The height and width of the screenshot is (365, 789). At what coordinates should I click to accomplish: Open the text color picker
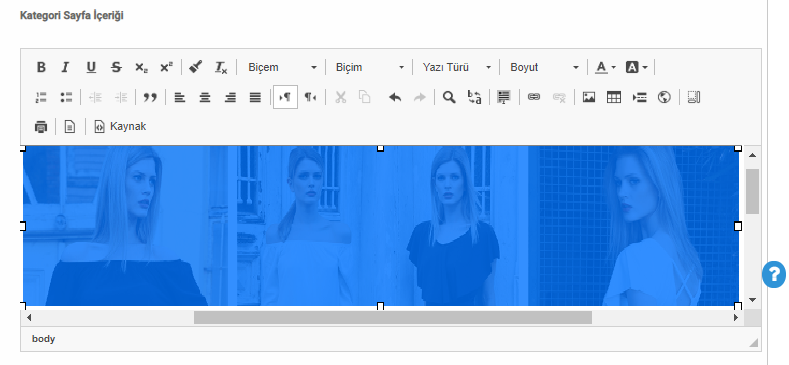pos(605,67)
